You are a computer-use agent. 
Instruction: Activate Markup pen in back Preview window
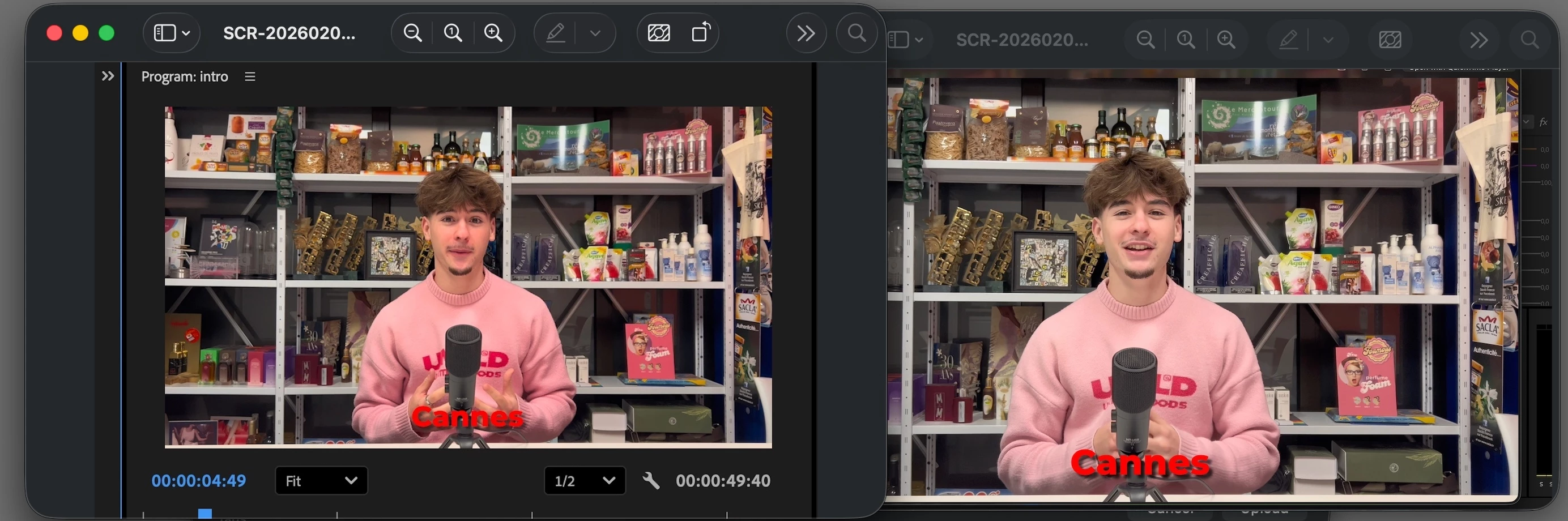(1288, 40)
